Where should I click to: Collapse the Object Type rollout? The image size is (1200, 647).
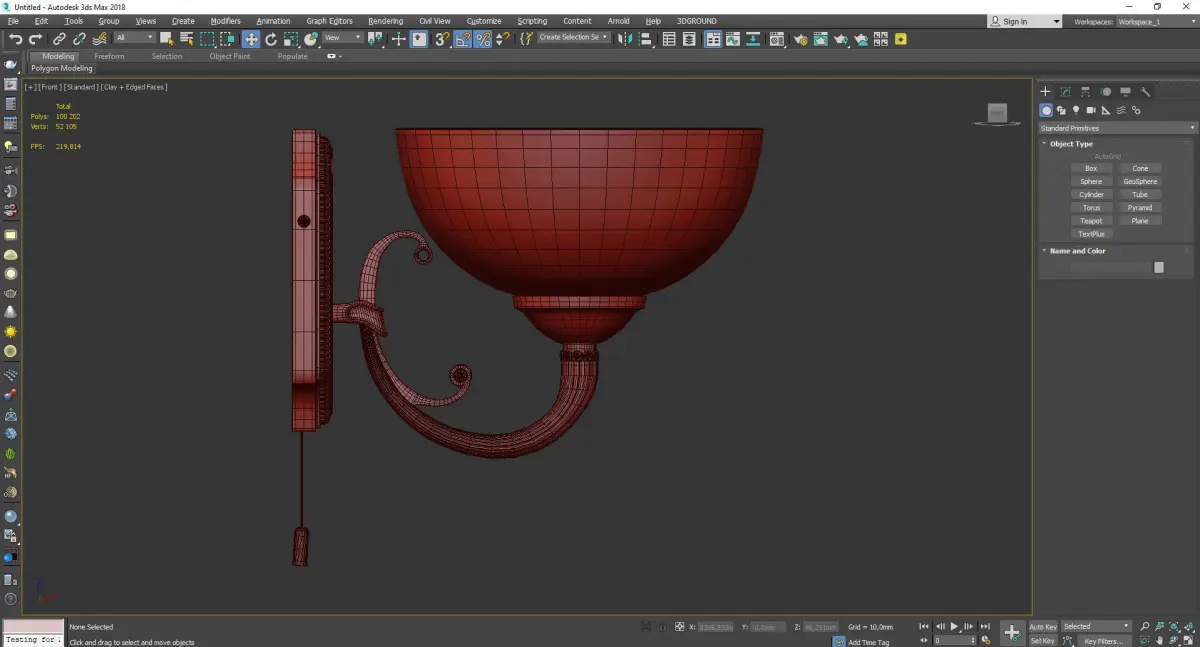pos(1071,144)
